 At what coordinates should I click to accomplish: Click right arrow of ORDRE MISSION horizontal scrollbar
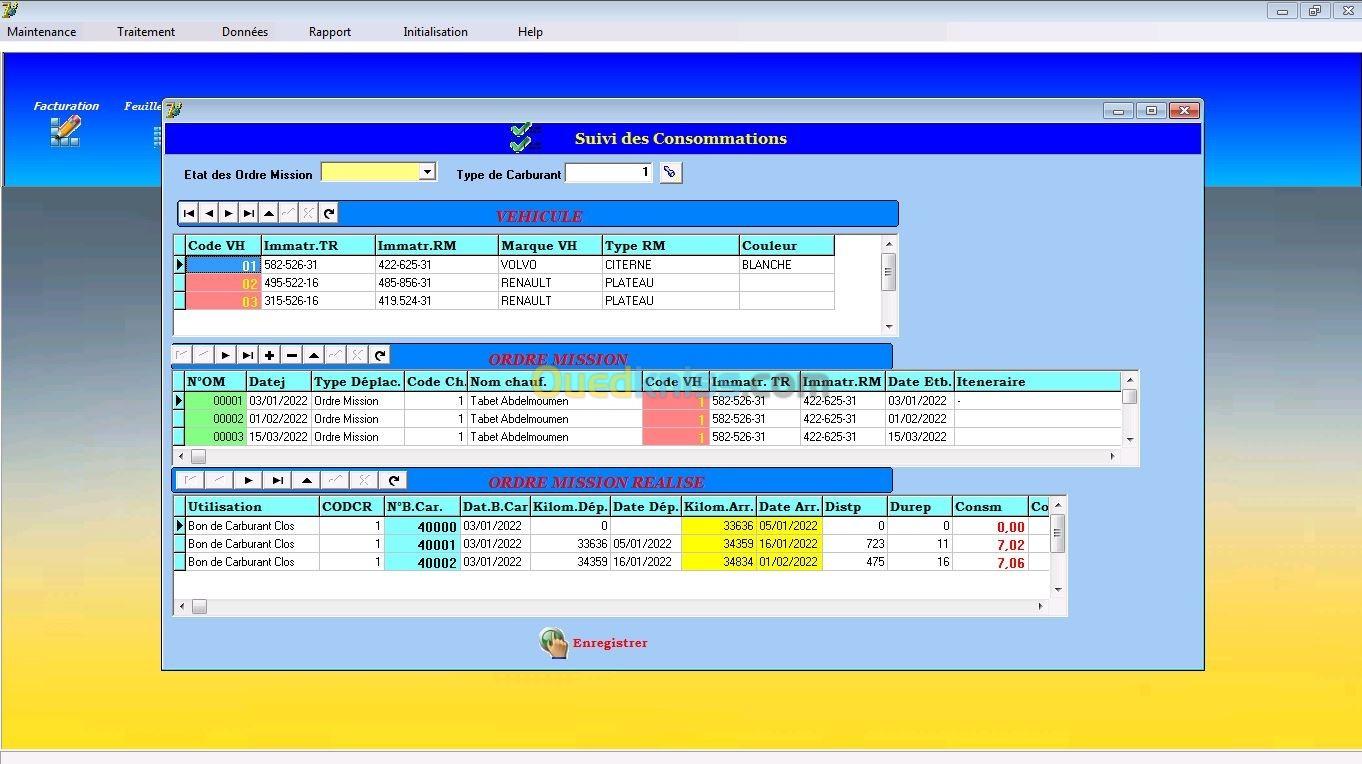1113,456
